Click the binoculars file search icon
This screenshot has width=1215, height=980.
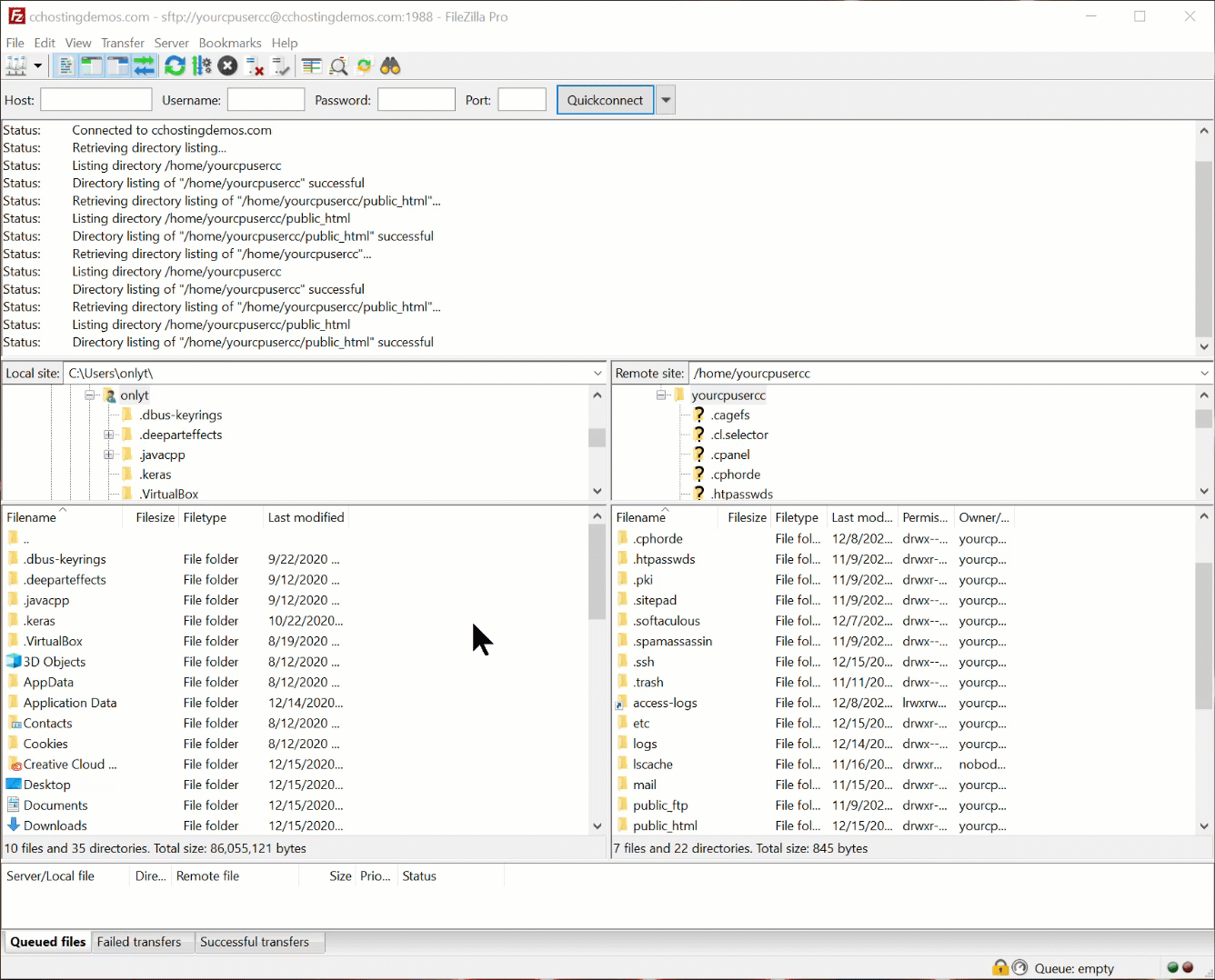(x=390, y=65)
